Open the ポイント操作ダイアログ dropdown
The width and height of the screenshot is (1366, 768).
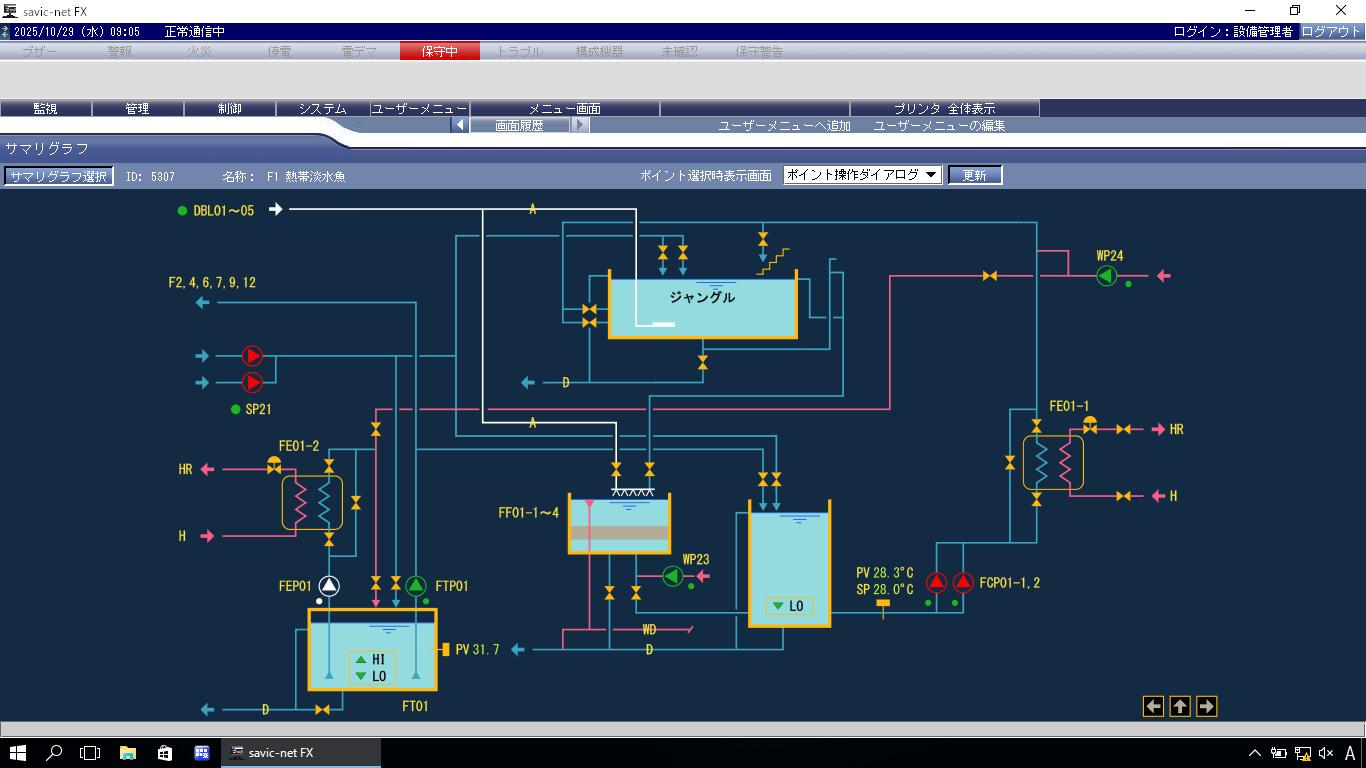coord(862,175)
